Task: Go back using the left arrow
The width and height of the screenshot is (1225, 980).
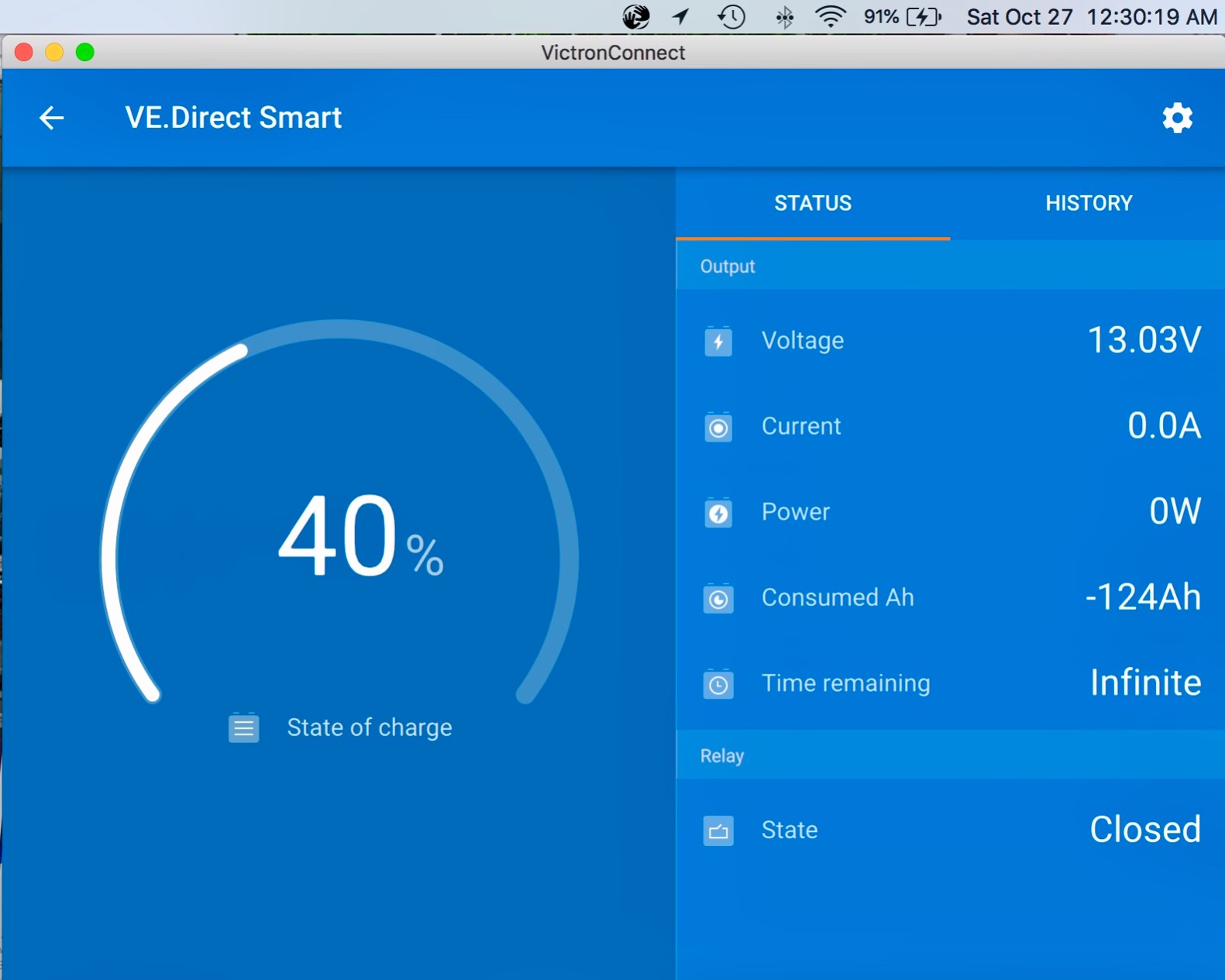Action: (x=51, y=118)
